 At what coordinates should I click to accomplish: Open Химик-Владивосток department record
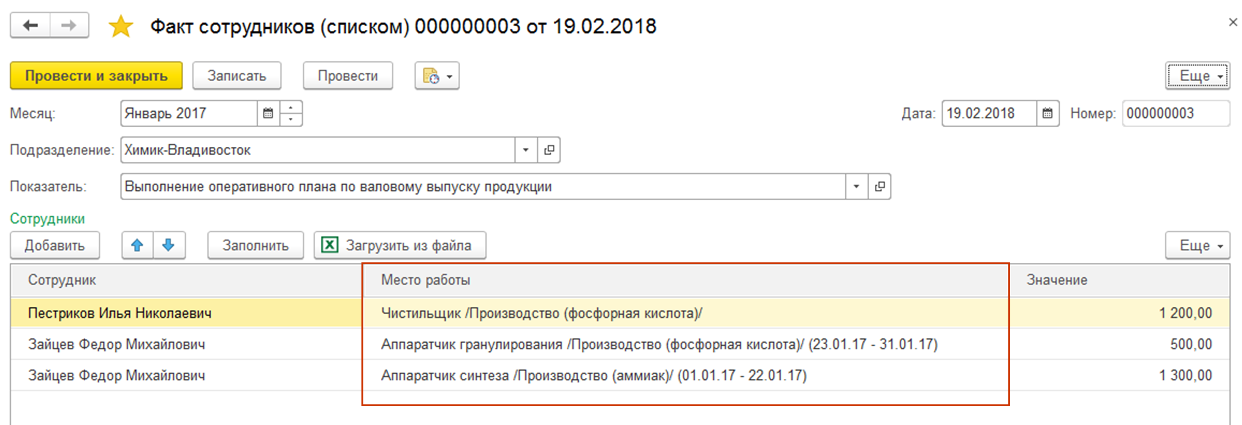(549, 150)
